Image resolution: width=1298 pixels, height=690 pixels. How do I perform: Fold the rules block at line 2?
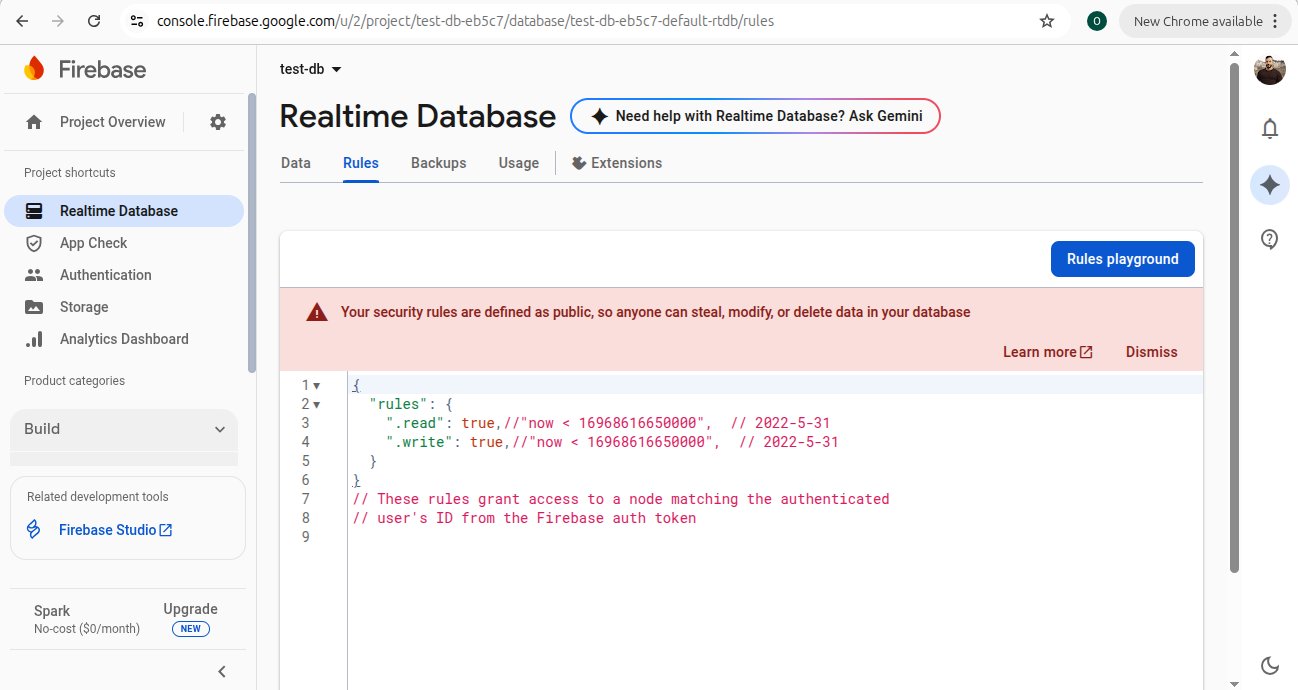click(317, 405)
